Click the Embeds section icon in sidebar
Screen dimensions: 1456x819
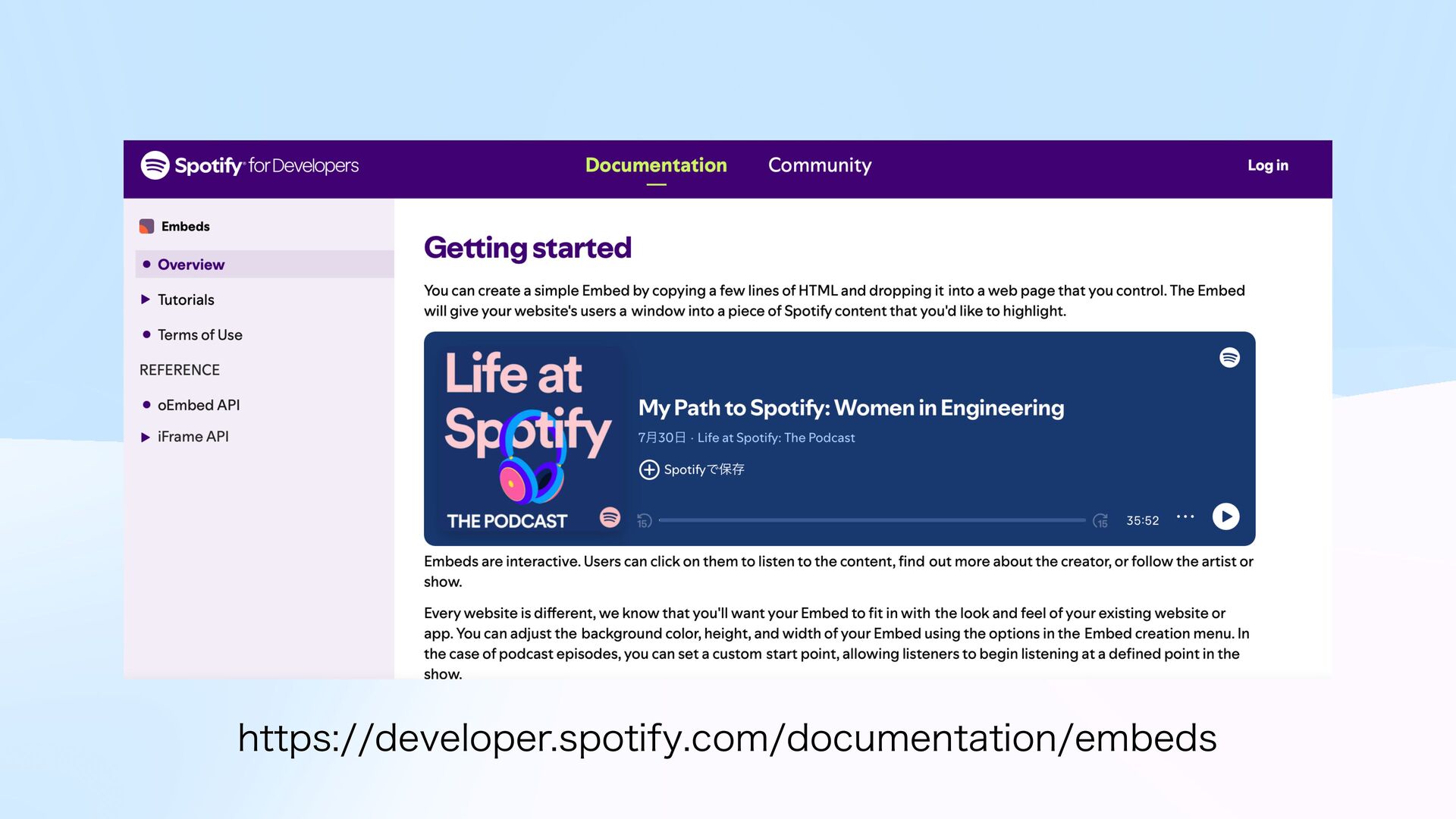[147, 227]
